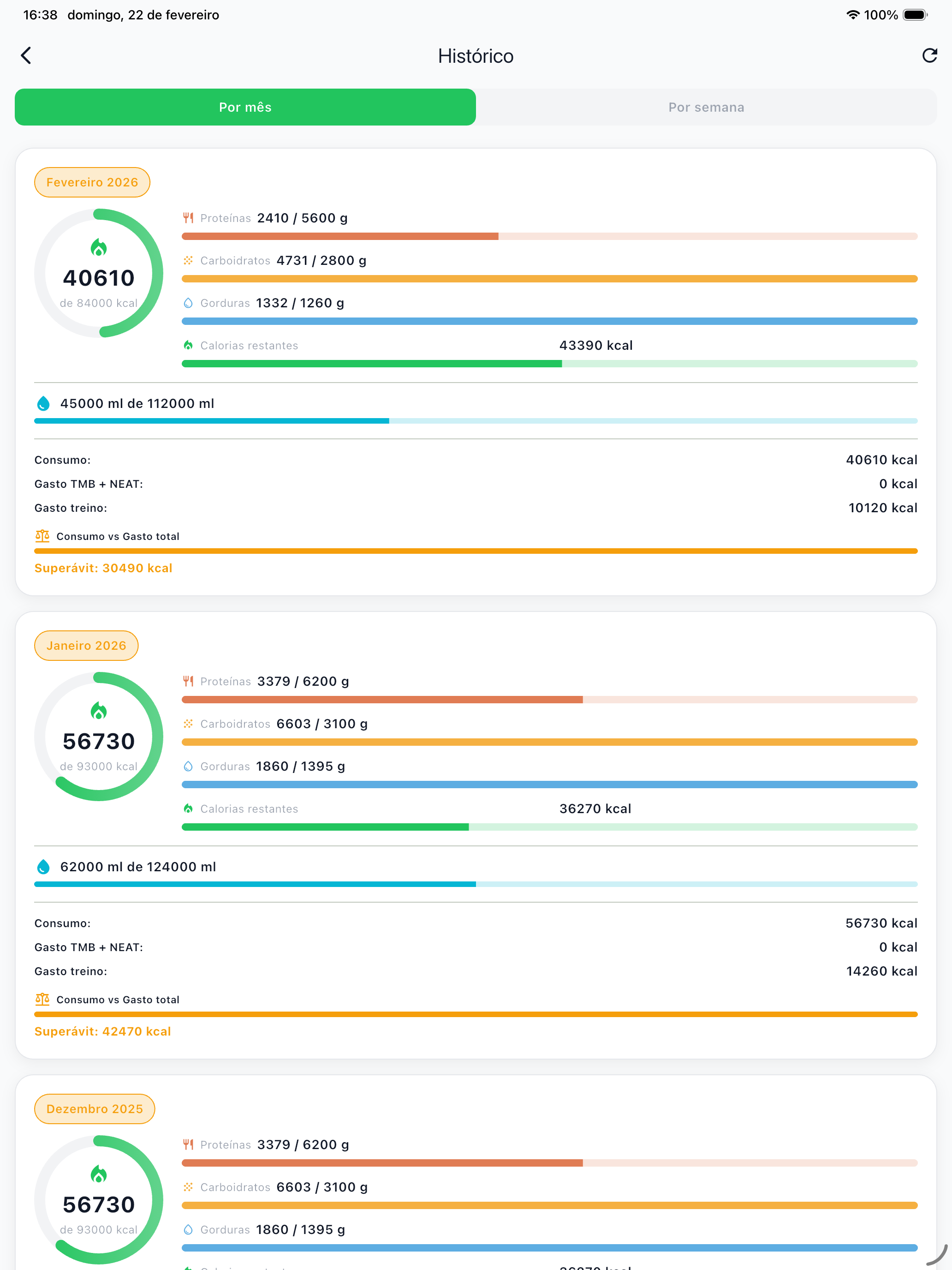Select the fat value 1332 / 1260 g
Screen dimensions: 952x1270
click(x=300, y=303)
